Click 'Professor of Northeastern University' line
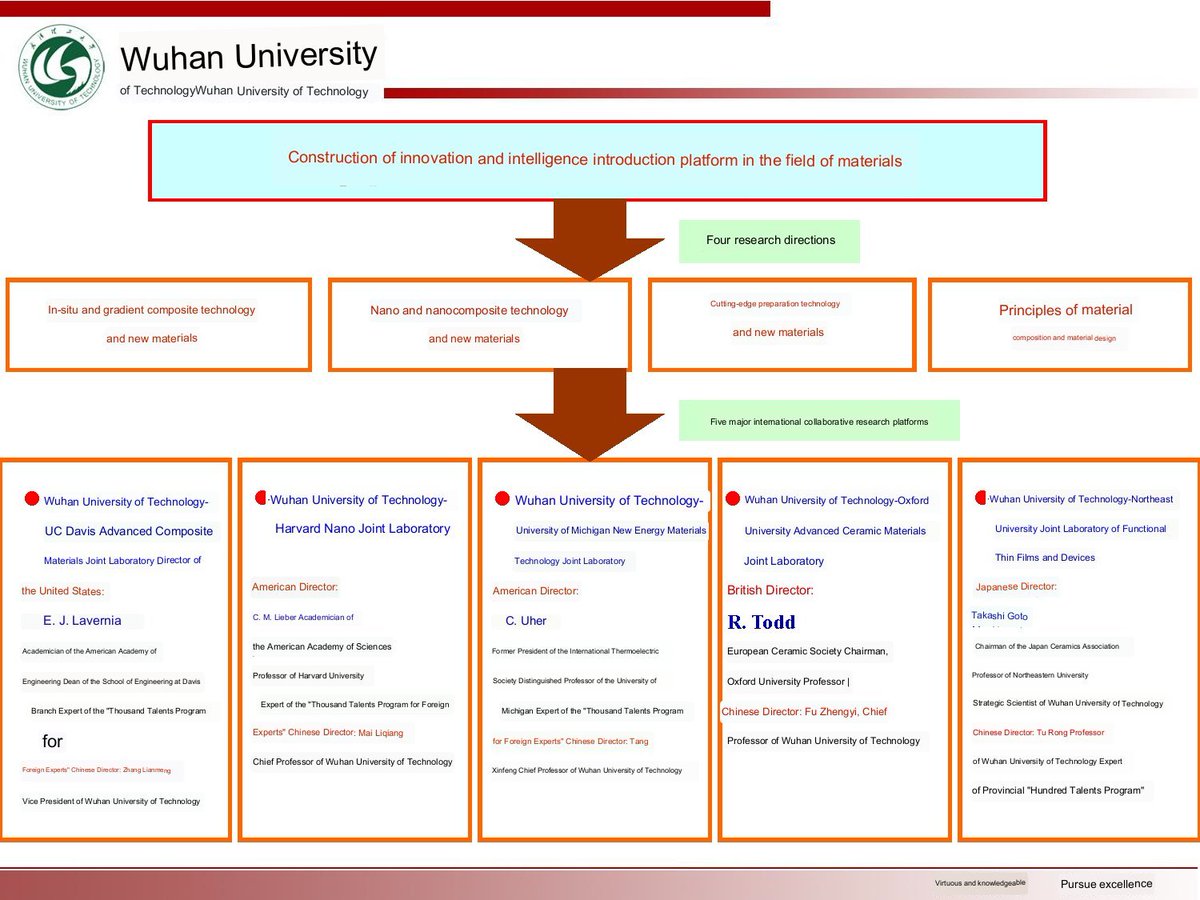 tap(1030, 675)
